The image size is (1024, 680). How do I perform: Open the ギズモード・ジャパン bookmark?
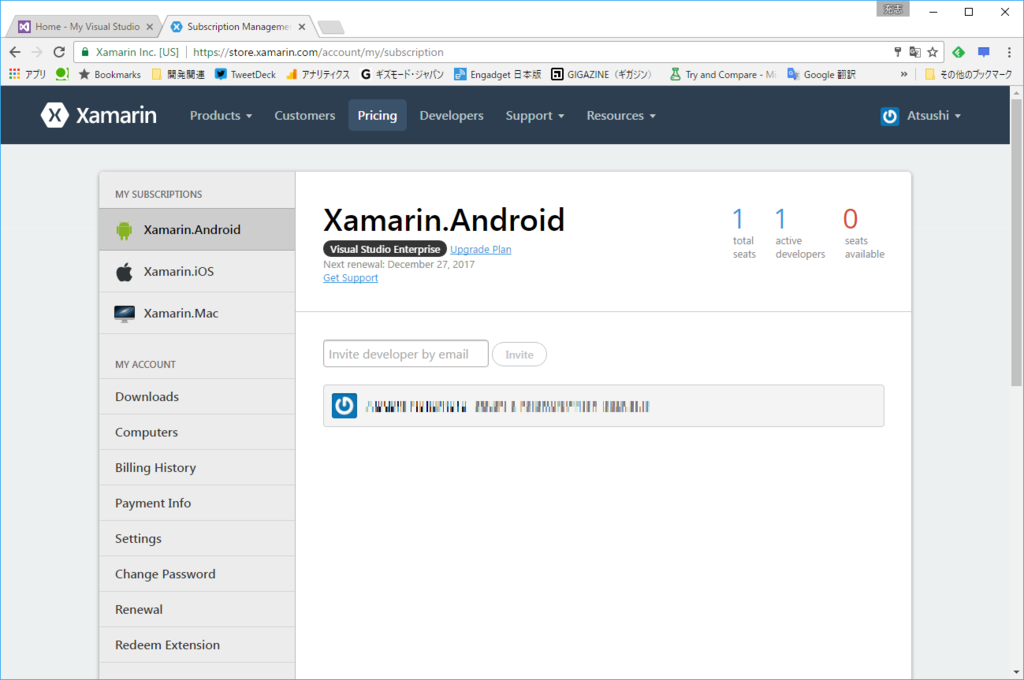coord(402,74)
